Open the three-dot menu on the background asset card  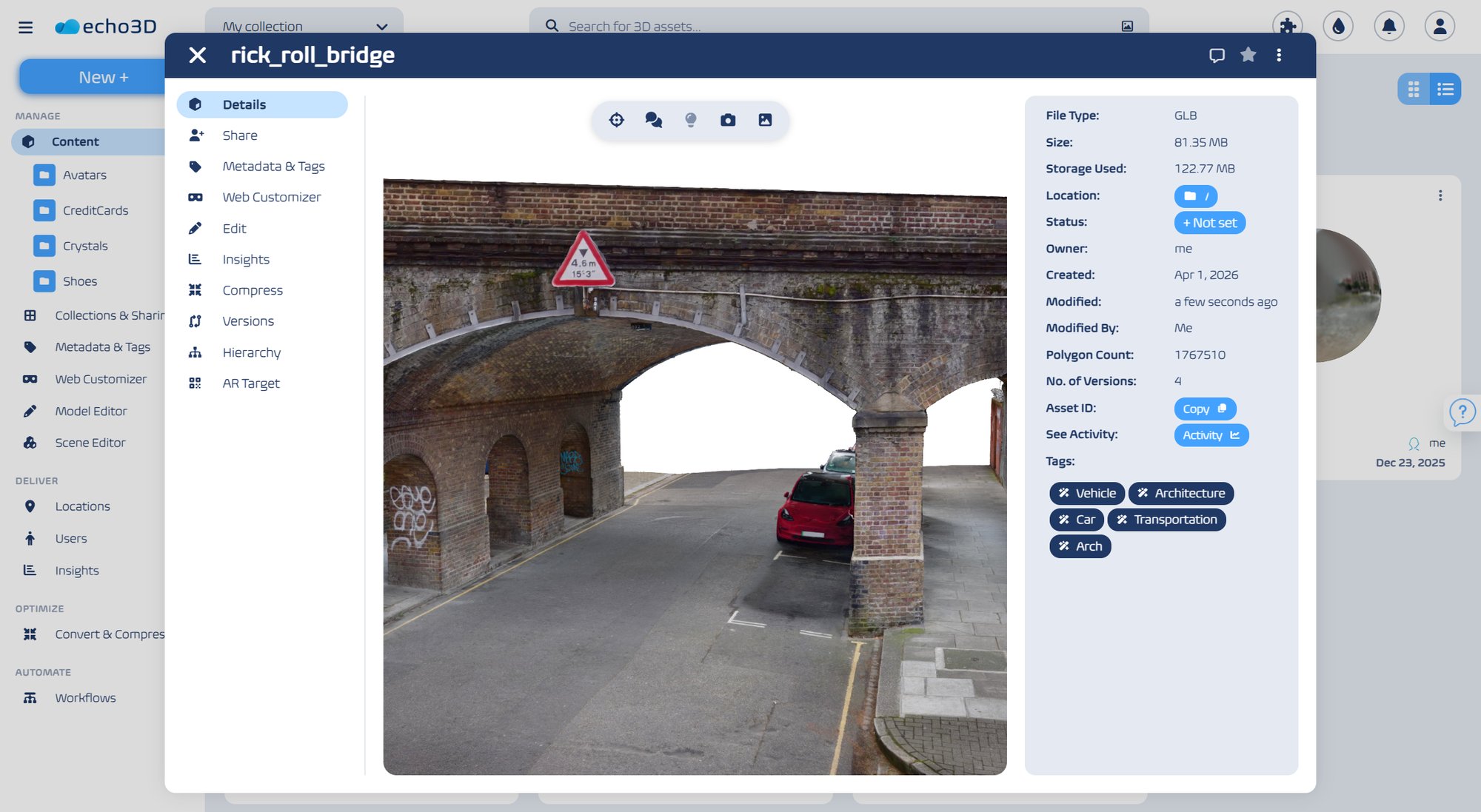(1441, 195)
